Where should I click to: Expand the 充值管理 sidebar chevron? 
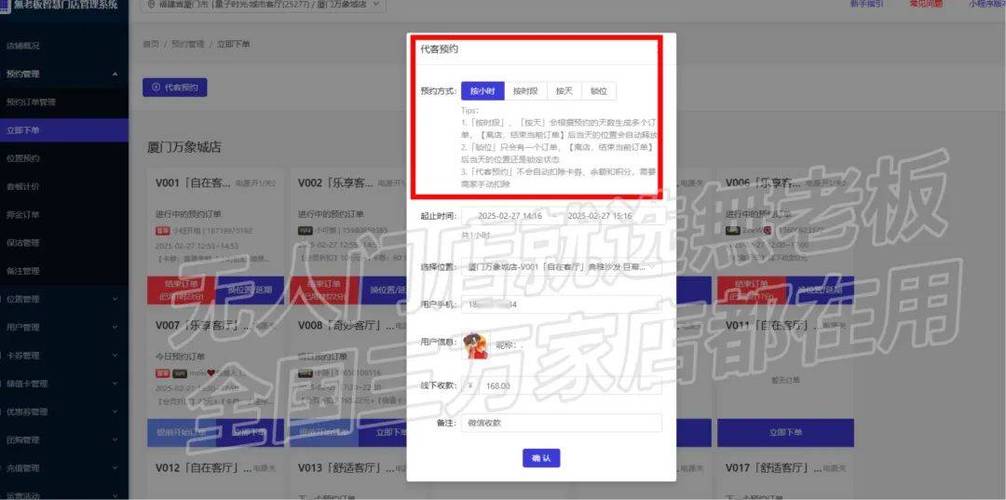coord(115,469)
